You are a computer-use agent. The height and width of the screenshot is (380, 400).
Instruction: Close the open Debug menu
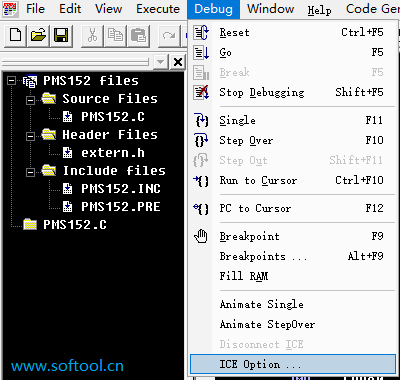click(213, 9)
